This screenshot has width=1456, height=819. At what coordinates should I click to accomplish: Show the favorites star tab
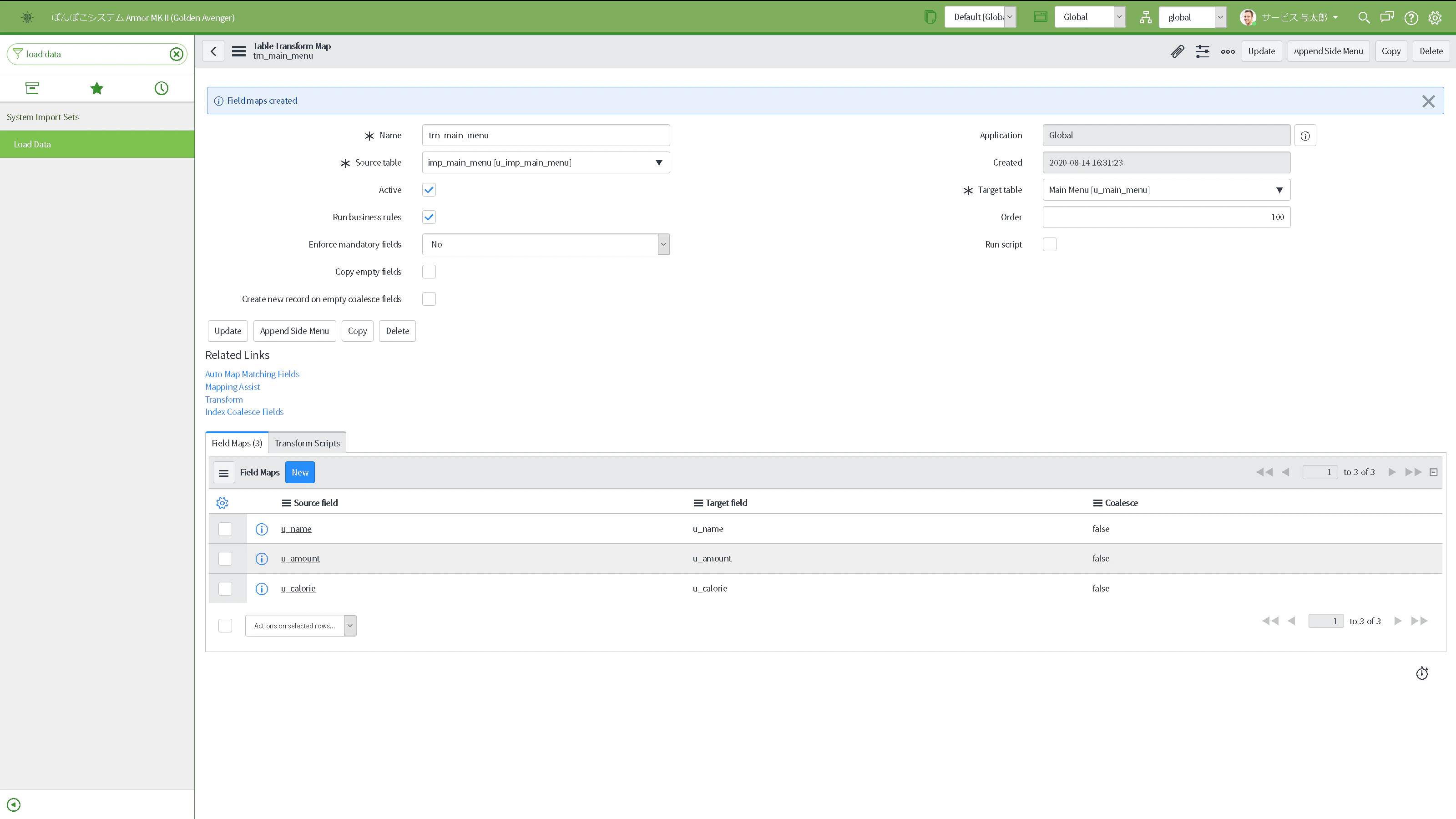point(96,88)
